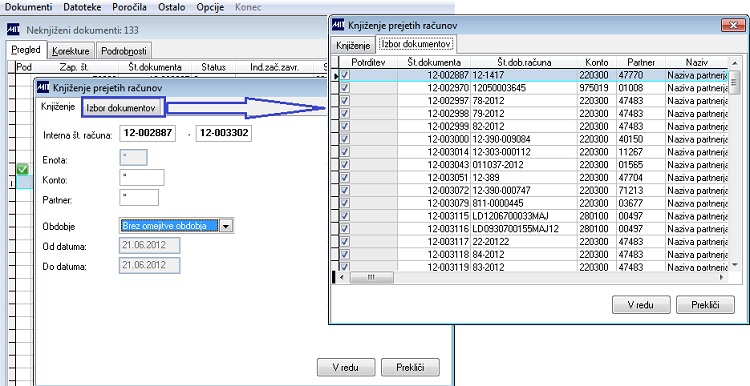The image size is (750, 386).
Task: Switch to the Pregled tab
Action: (x=26, y=50)
